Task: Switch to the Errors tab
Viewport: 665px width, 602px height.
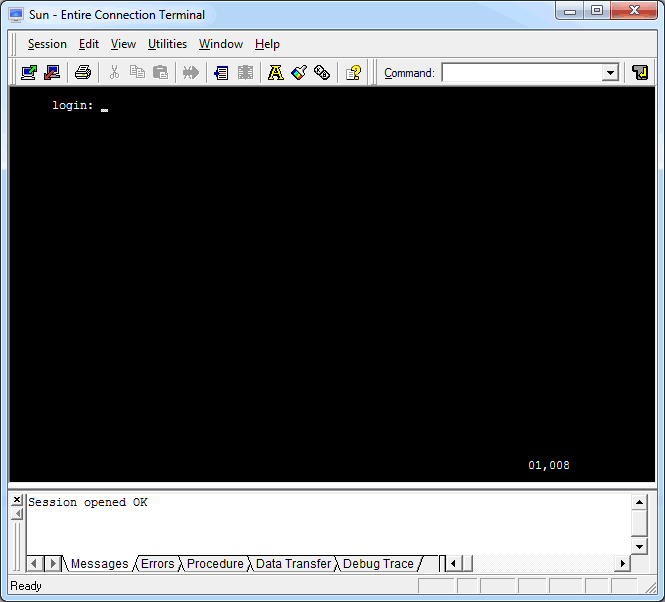Action: 157,564
